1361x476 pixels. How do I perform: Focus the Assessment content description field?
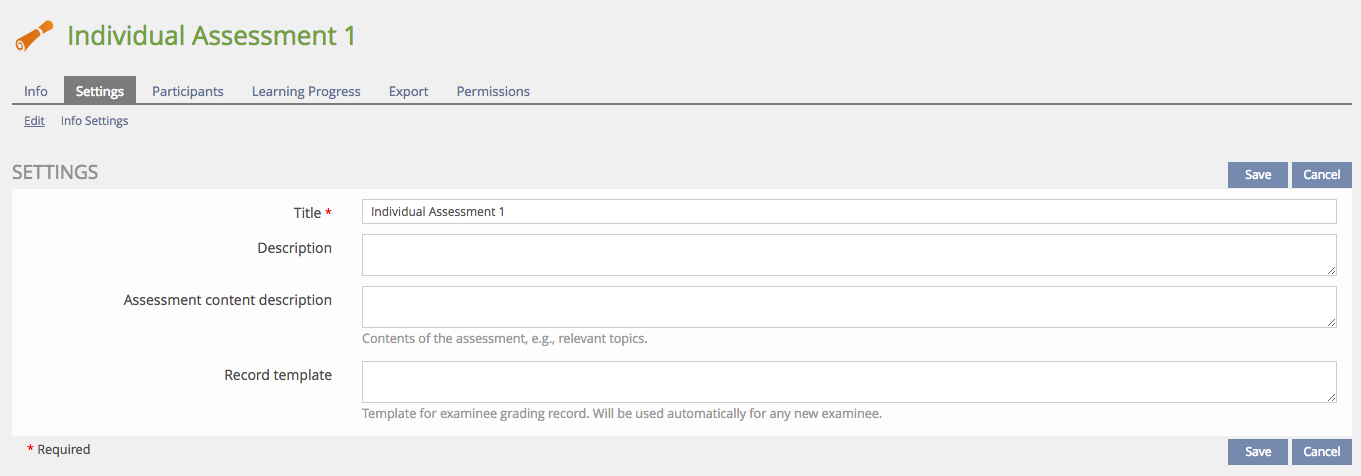click(x=848, y=307)
